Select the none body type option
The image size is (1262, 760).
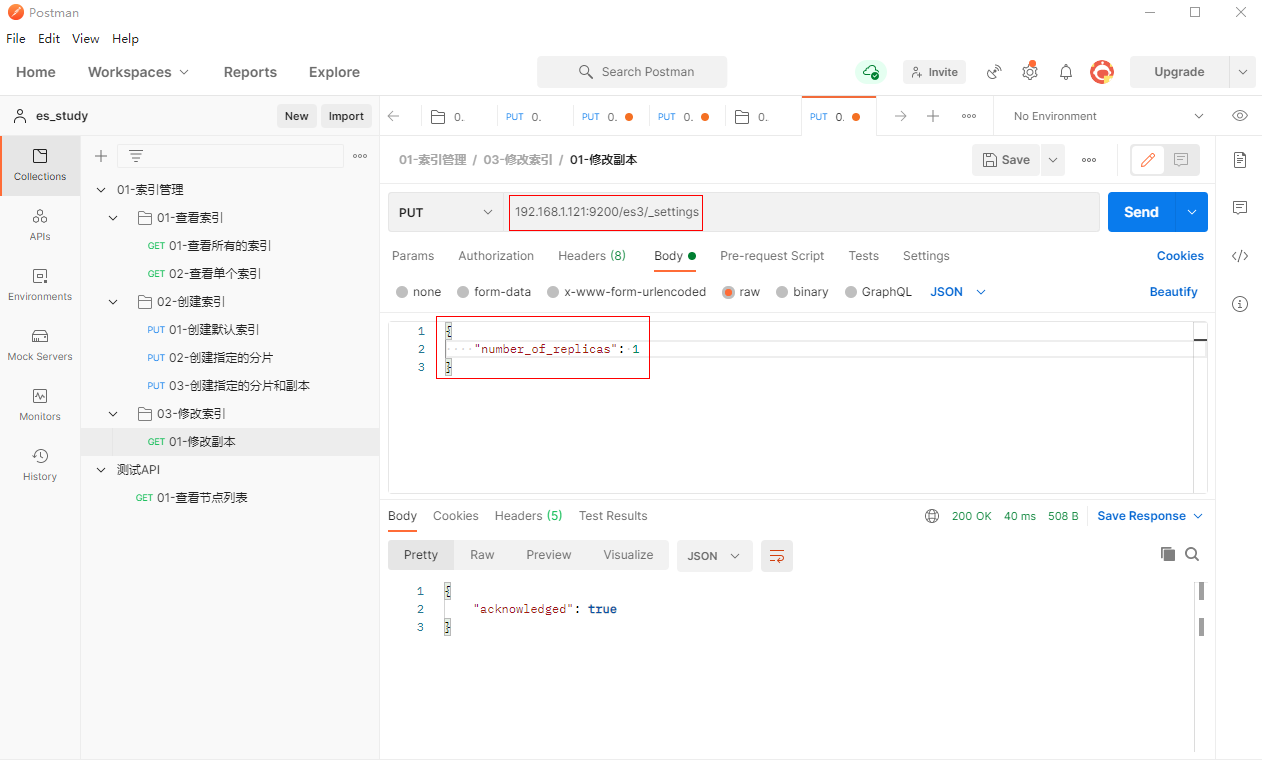click(402, 292)
